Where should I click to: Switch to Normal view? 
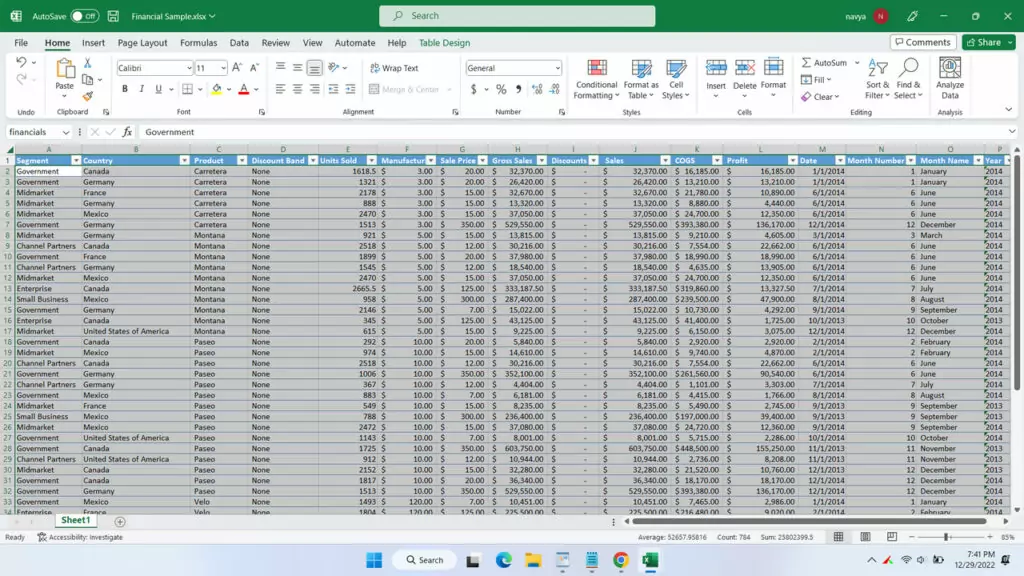839,537
